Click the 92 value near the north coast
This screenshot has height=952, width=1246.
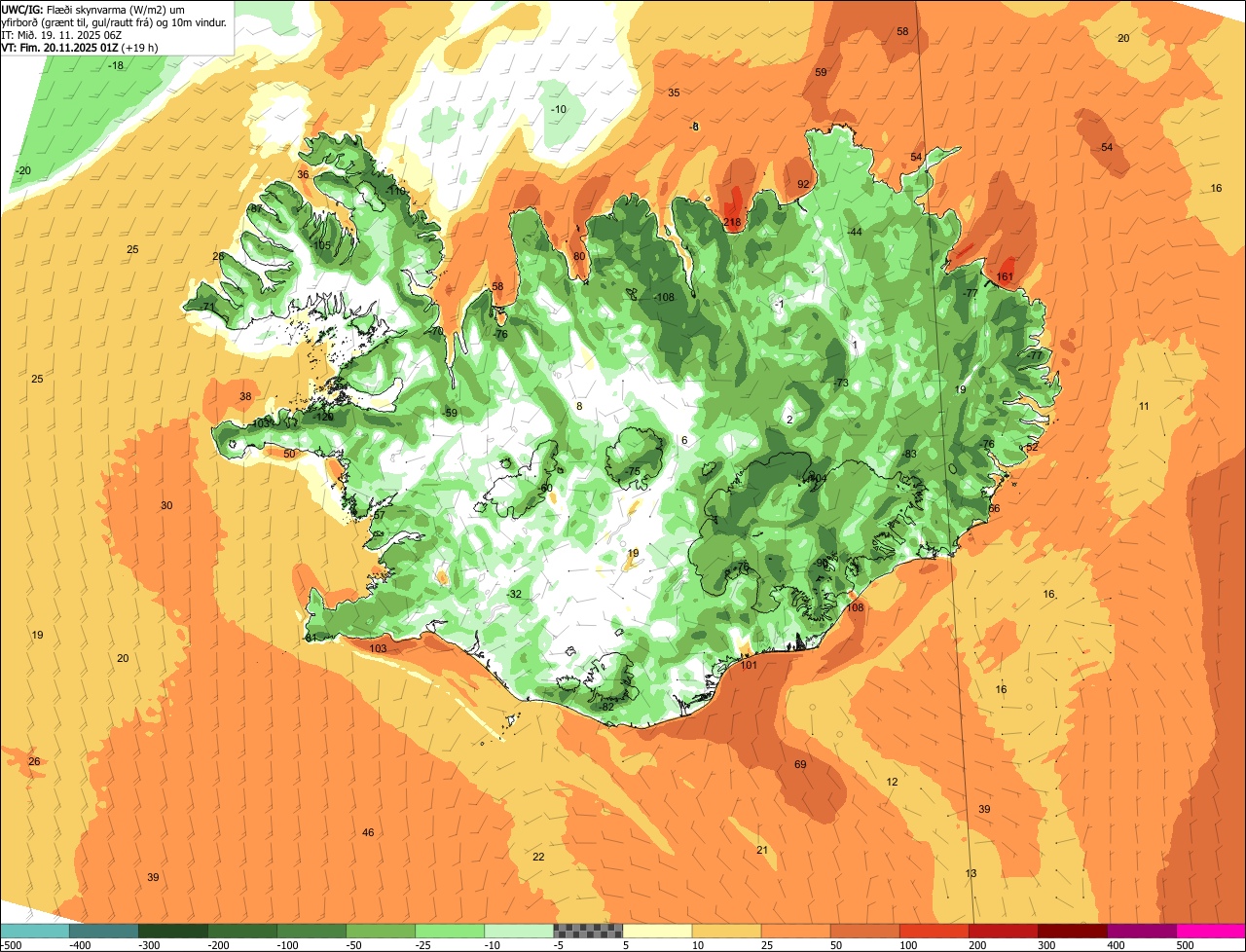pyautogui.click(x=803, y=184)
